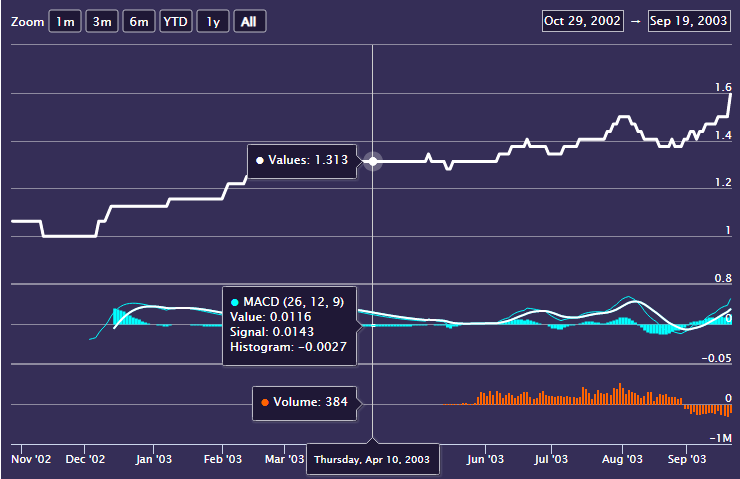
Task: Edit the start date Oct 29, 2002
Action: click(x=582, y=20)
